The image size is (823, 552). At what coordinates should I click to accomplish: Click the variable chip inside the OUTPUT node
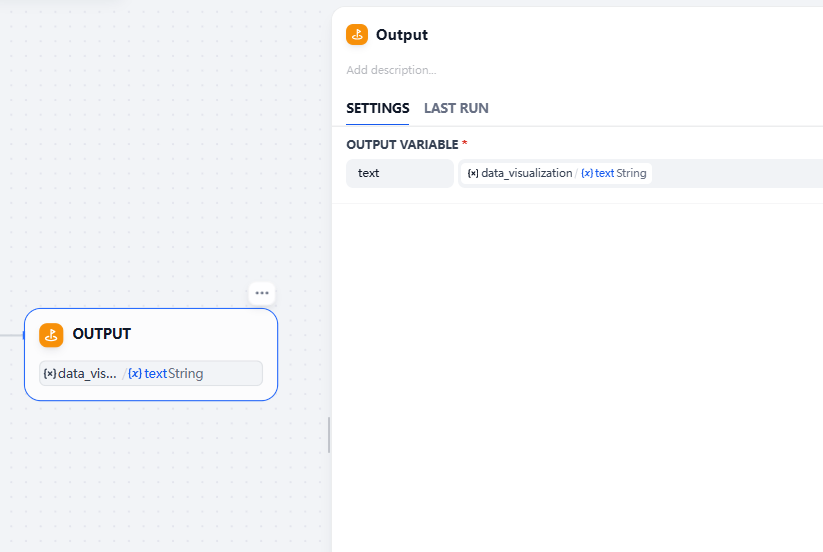pos(150,373)
